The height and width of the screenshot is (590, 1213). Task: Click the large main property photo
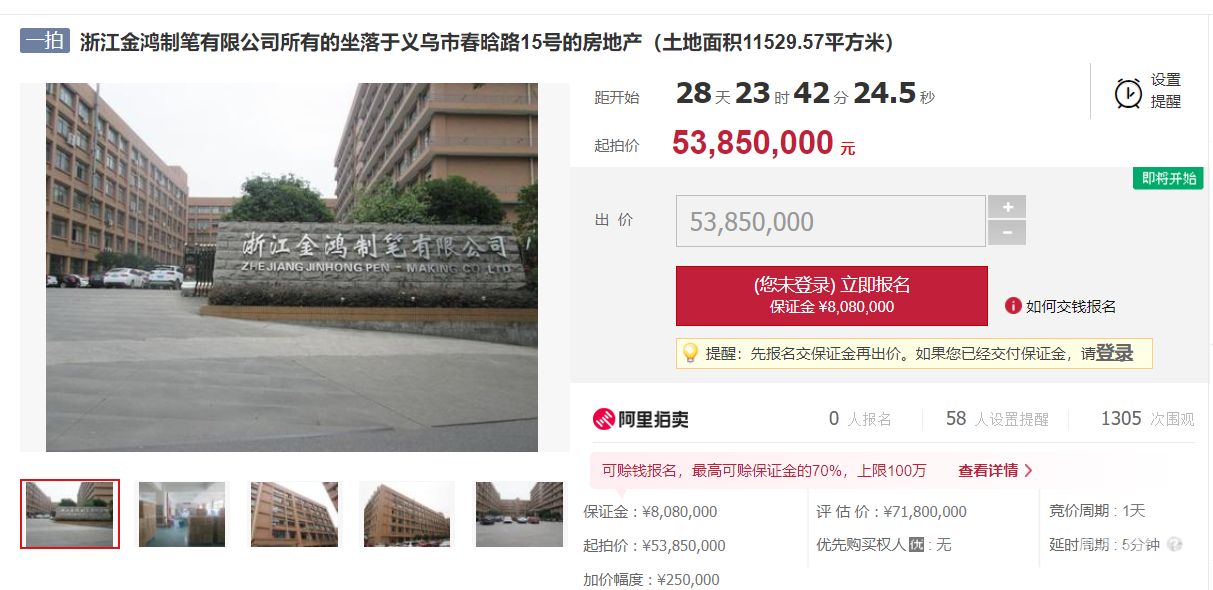tap(292, 267)
